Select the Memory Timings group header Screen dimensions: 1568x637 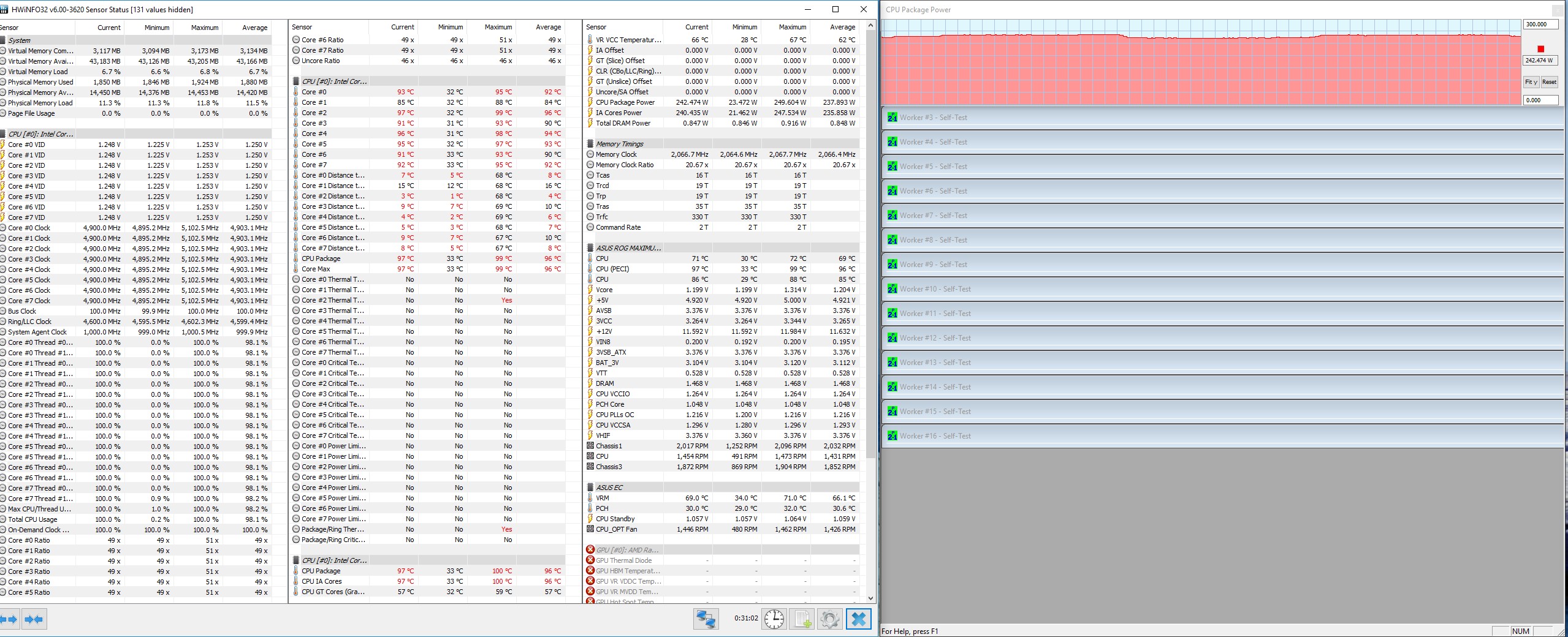619,144
